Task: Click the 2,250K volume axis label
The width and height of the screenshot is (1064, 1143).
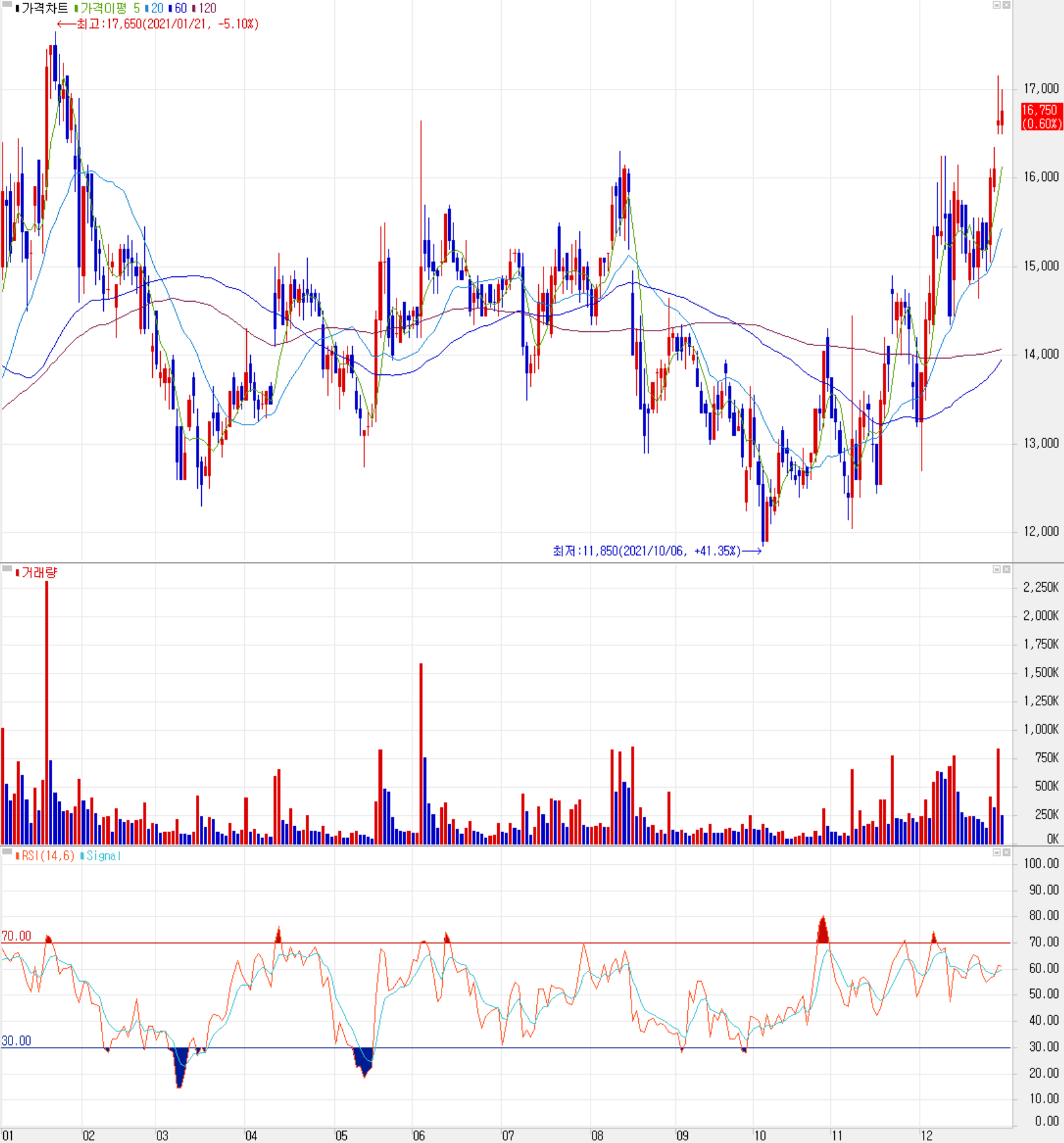Action: [1041, 587]
